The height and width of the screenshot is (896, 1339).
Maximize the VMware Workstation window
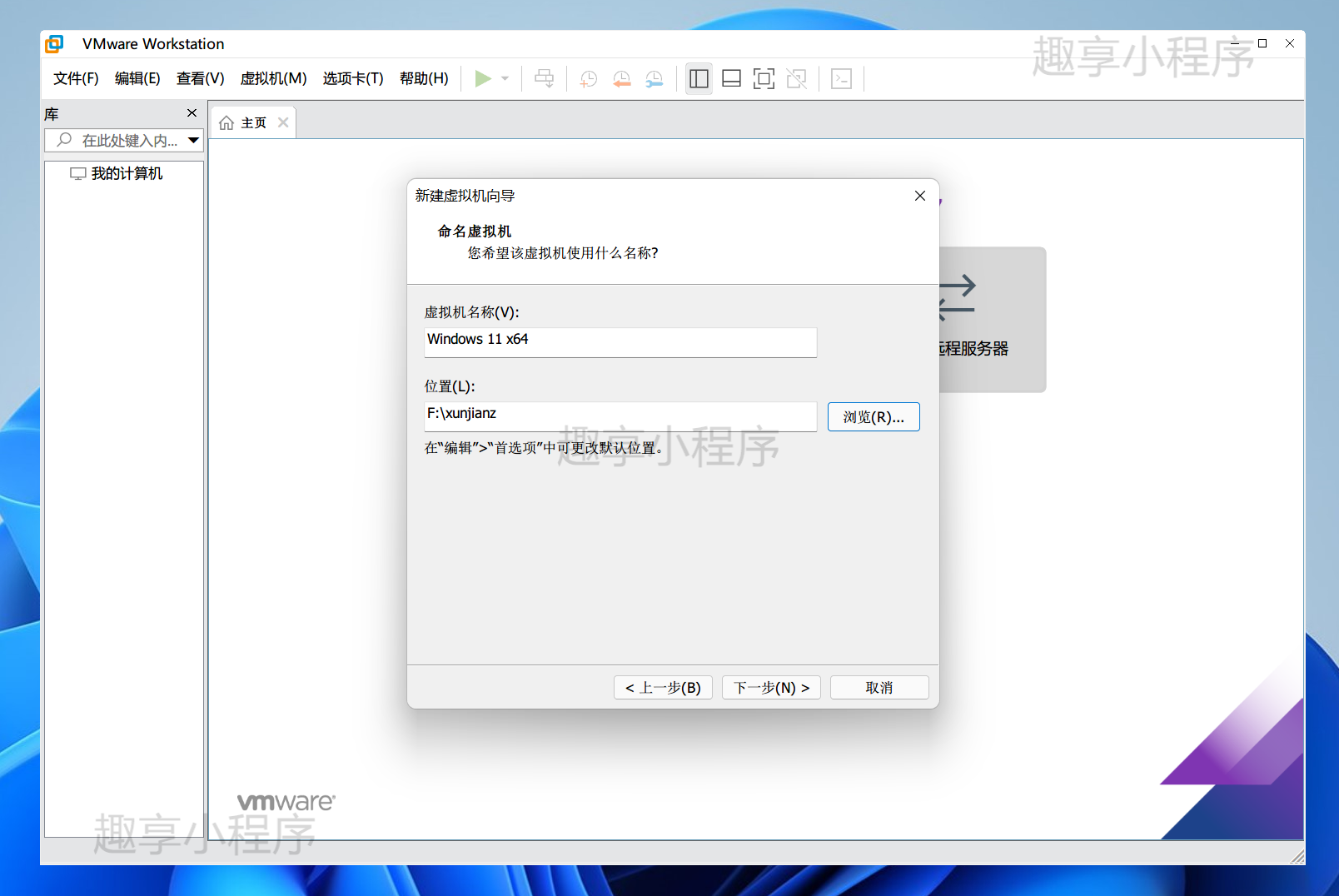pos(1262,43)
